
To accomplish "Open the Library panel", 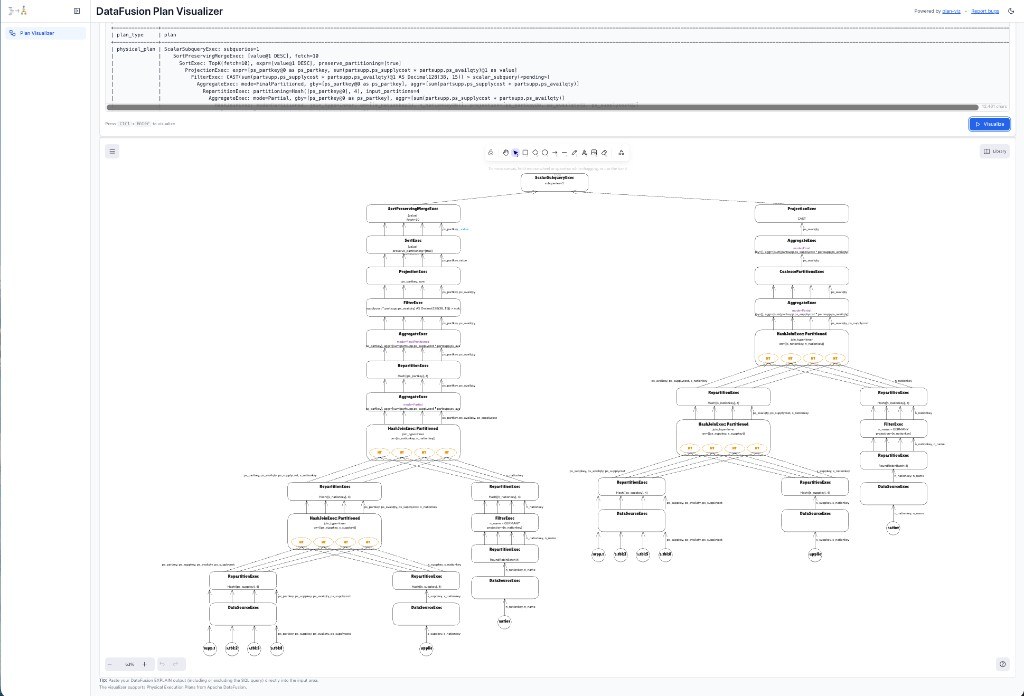I will [x=995, y=151].
